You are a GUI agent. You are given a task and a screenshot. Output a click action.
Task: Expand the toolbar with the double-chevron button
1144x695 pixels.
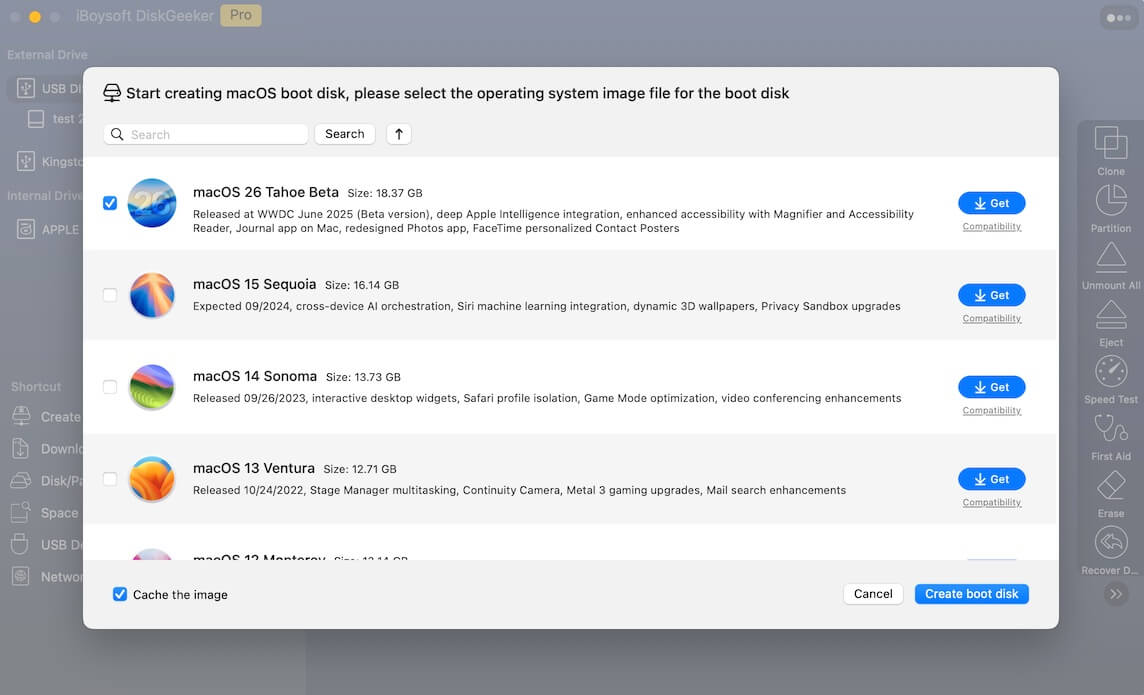[1116, 594]
